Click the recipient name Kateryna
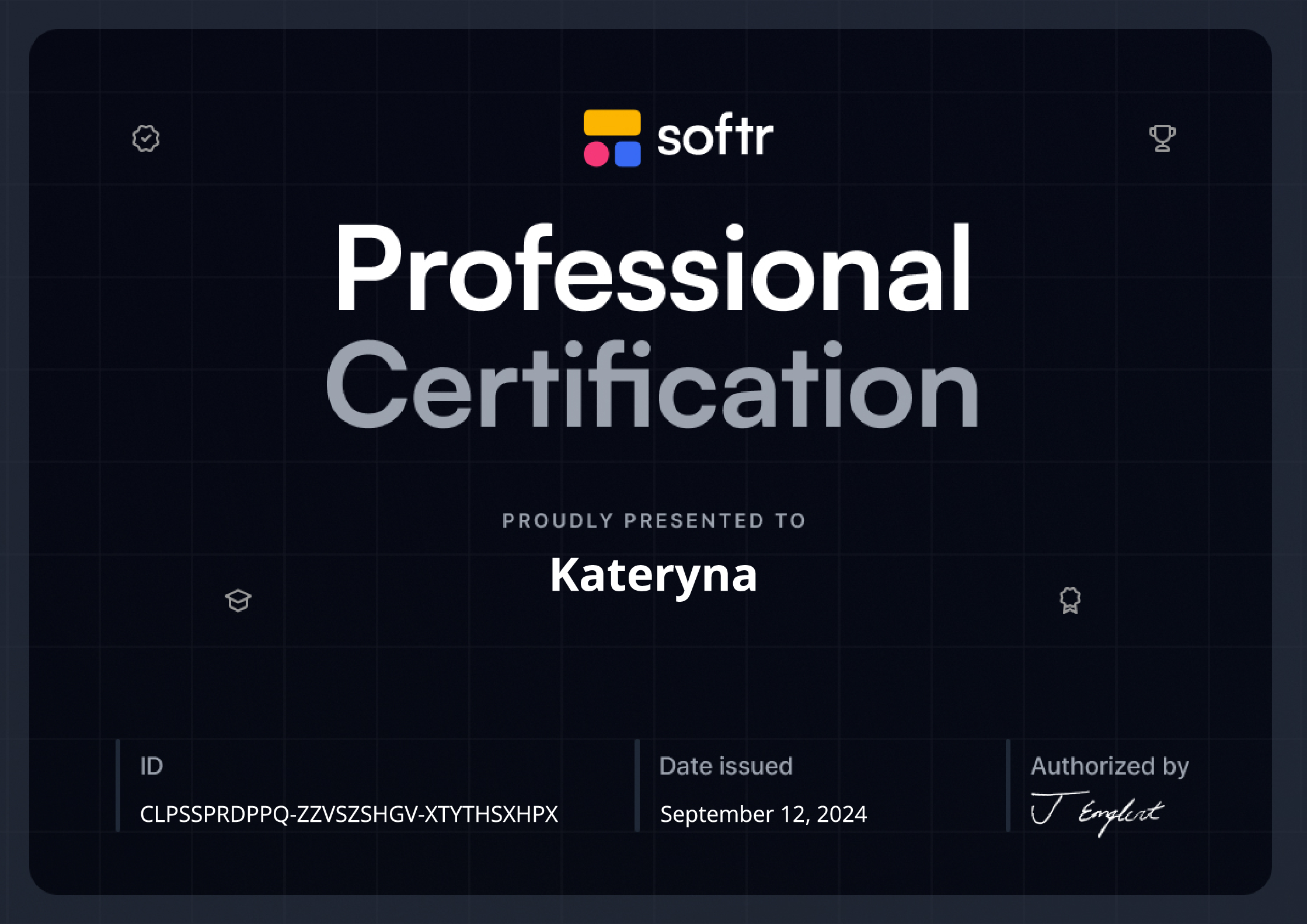The width and height of the screenshot is (1307, 924). (x=653, y=575)
